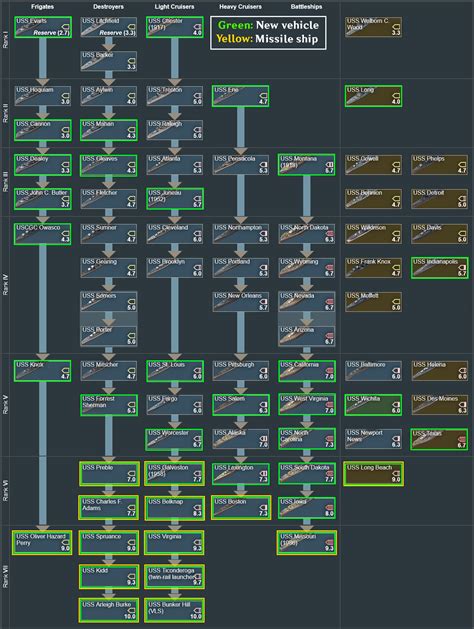Select the USS Sumner card

(x=109, y=234)
